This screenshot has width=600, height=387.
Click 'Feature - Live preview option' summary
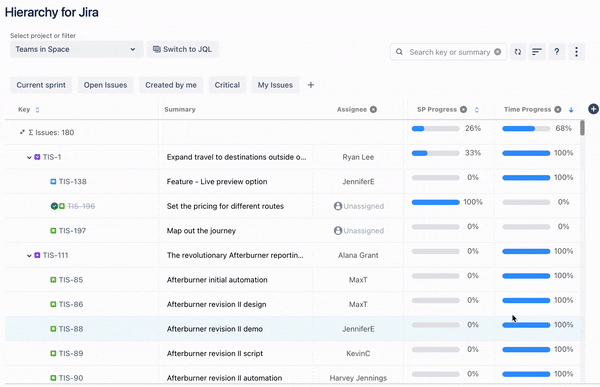pyautogui.click(x=217, y=181)
